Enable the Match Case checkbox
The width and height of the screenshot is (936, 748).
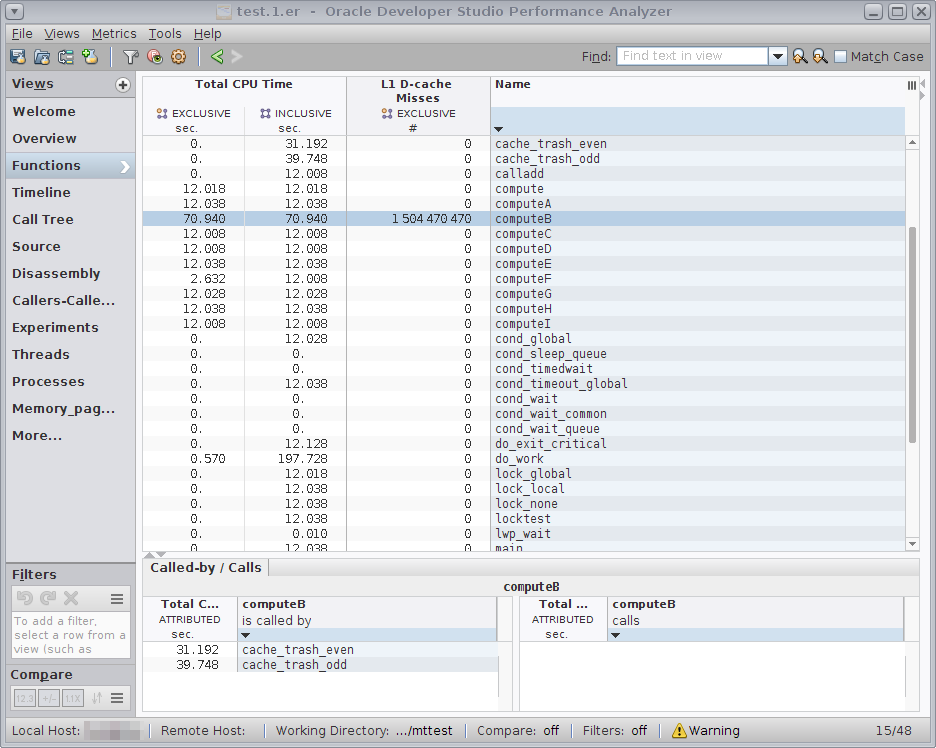click(841, 57)
